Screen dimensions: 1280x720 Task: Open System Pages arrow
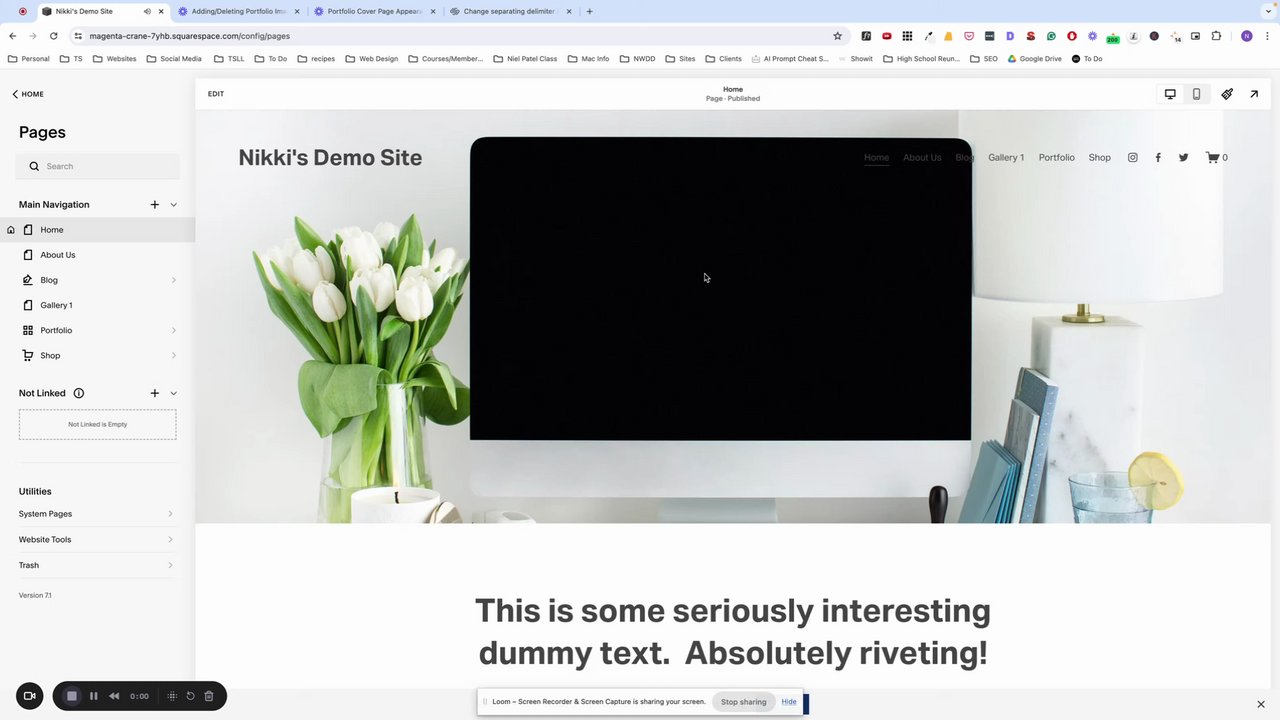point(170,514)
